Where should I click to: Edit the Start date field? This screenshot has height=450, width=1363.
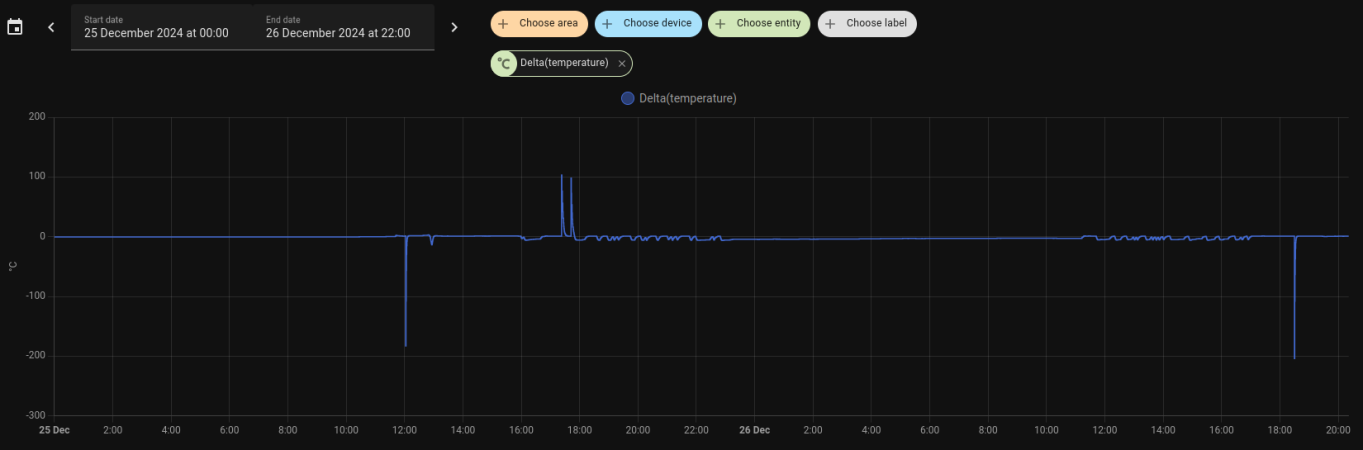(x=160, y=27)
